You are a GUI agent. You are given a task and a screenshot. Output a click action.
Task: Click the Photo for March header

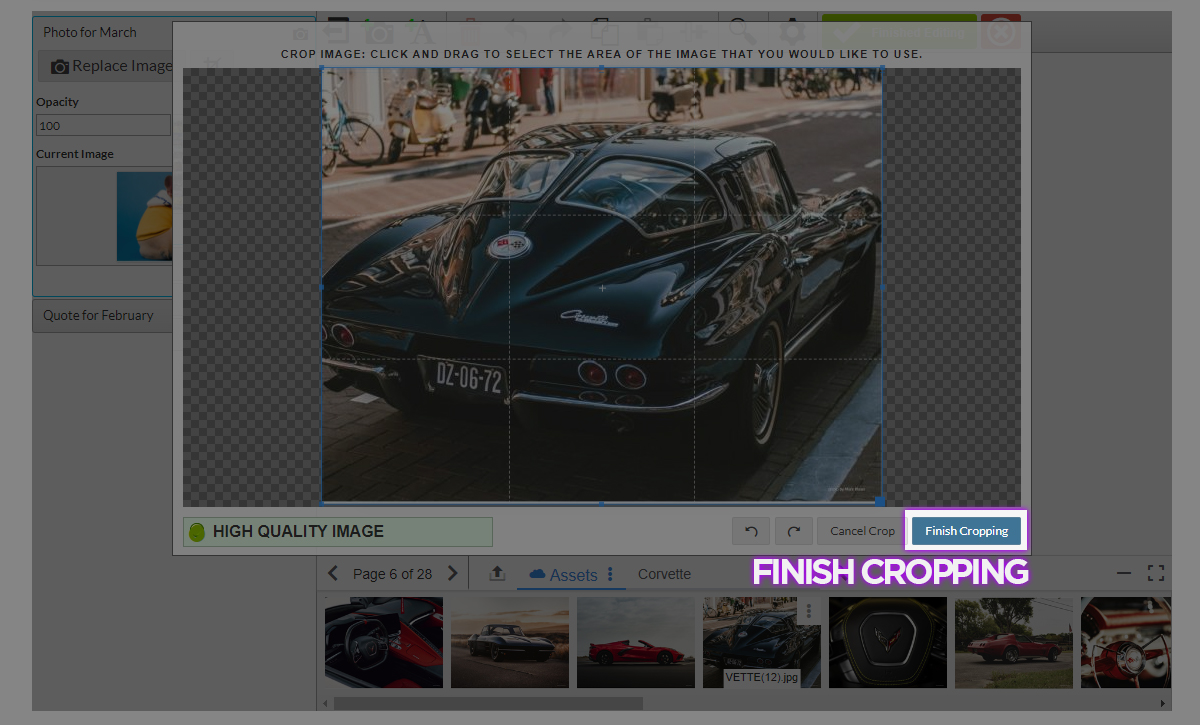tap(90, 32)
